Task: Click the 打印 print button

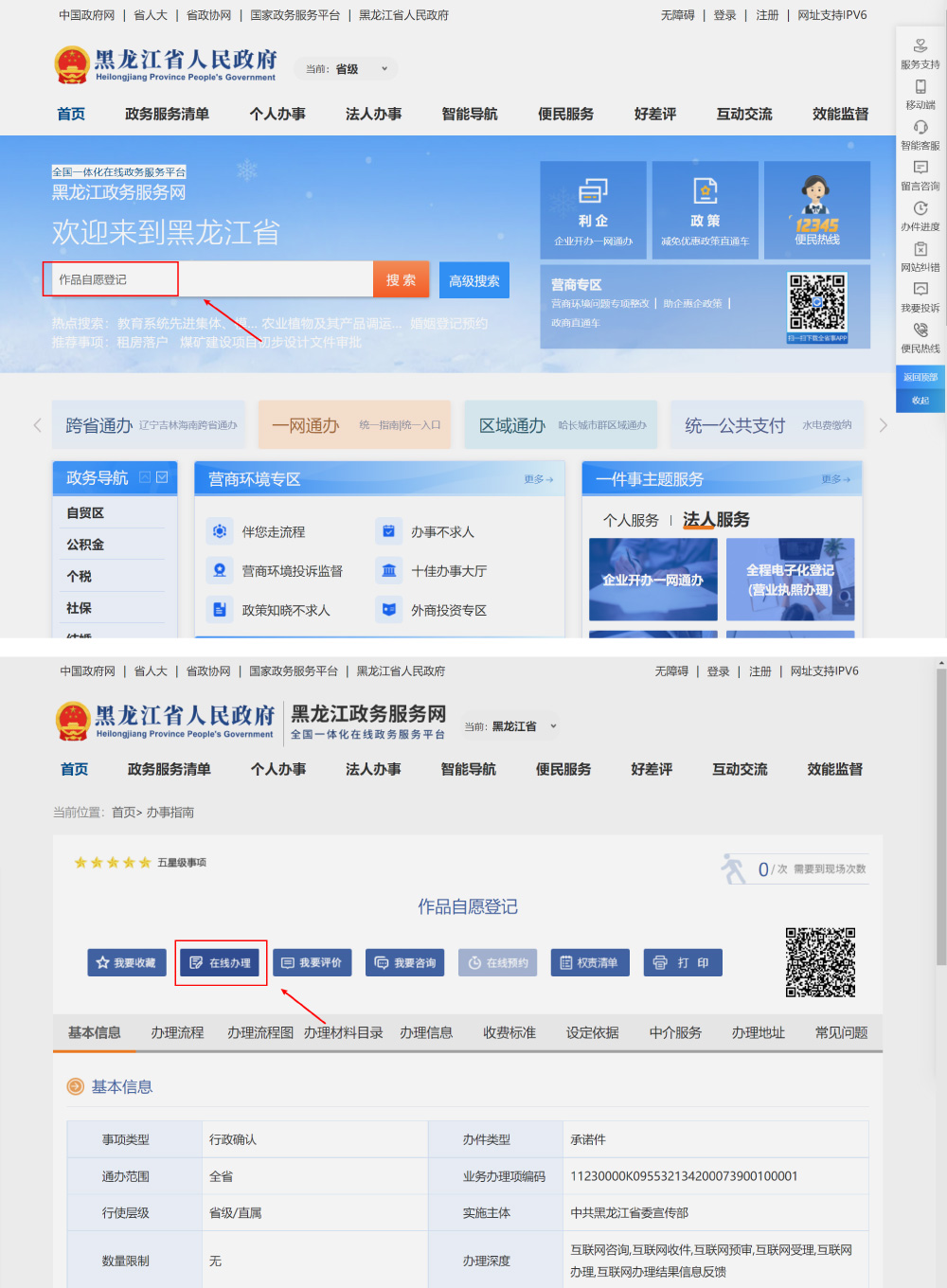Action: click(x=683, y=962)
